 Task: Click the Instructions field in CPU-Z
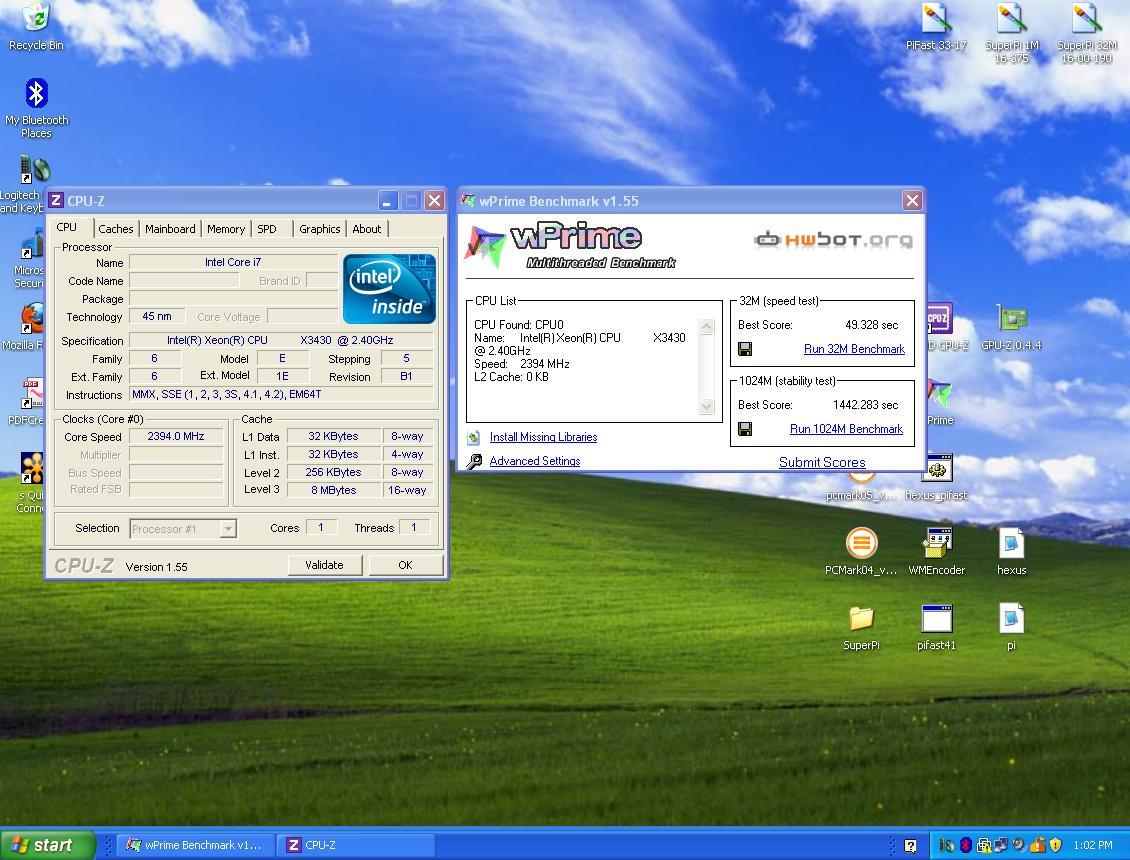tap(281, 394)
